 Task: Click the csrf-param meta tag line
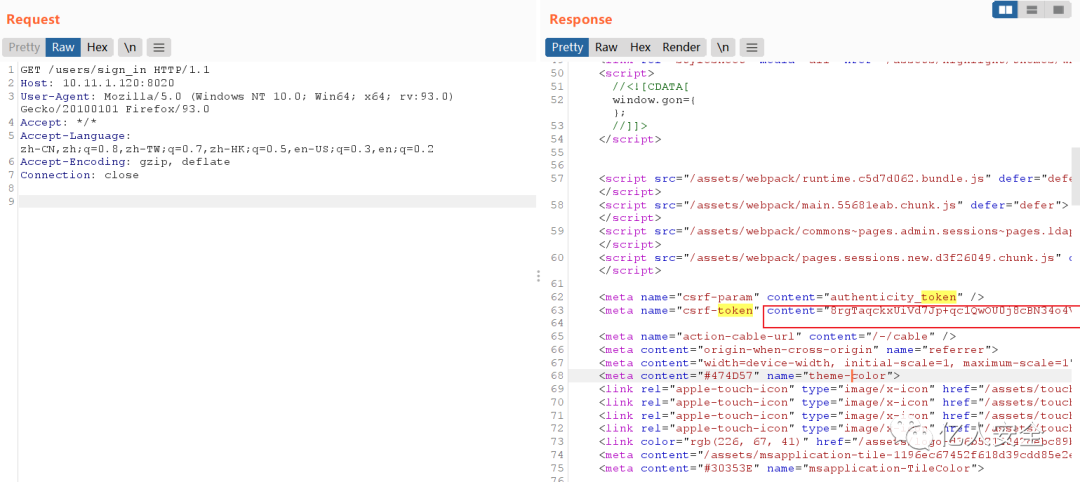pos(791,297)
